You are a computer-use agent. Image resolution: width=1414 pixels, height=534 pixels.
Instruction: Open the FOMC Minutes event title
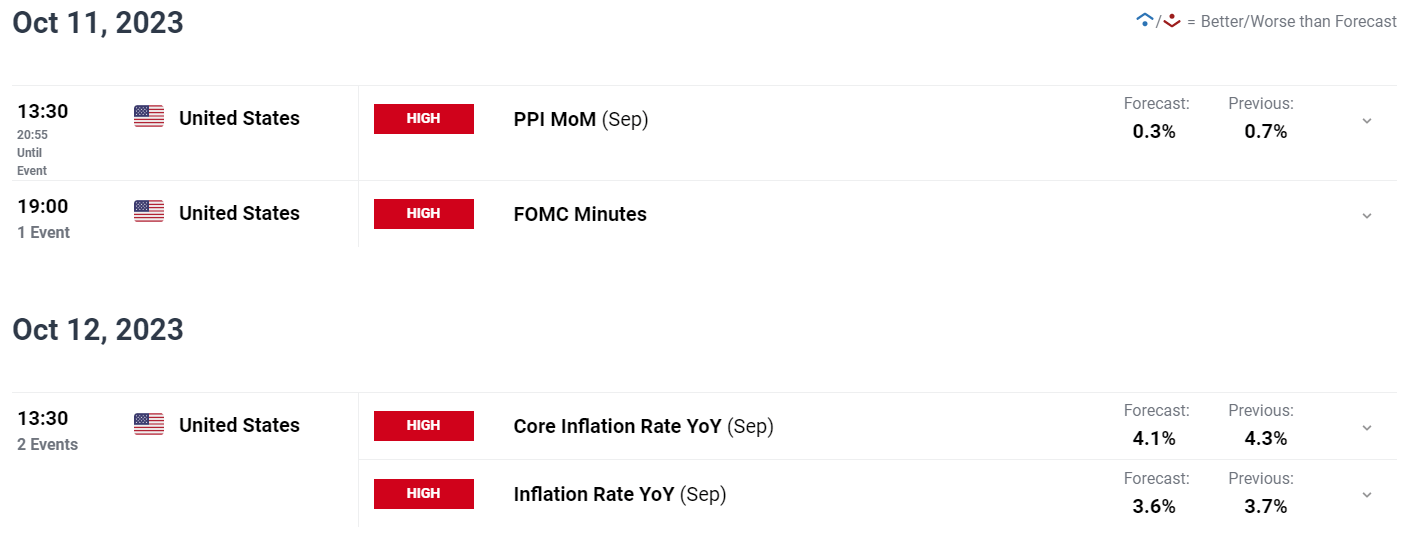(580, 214)
